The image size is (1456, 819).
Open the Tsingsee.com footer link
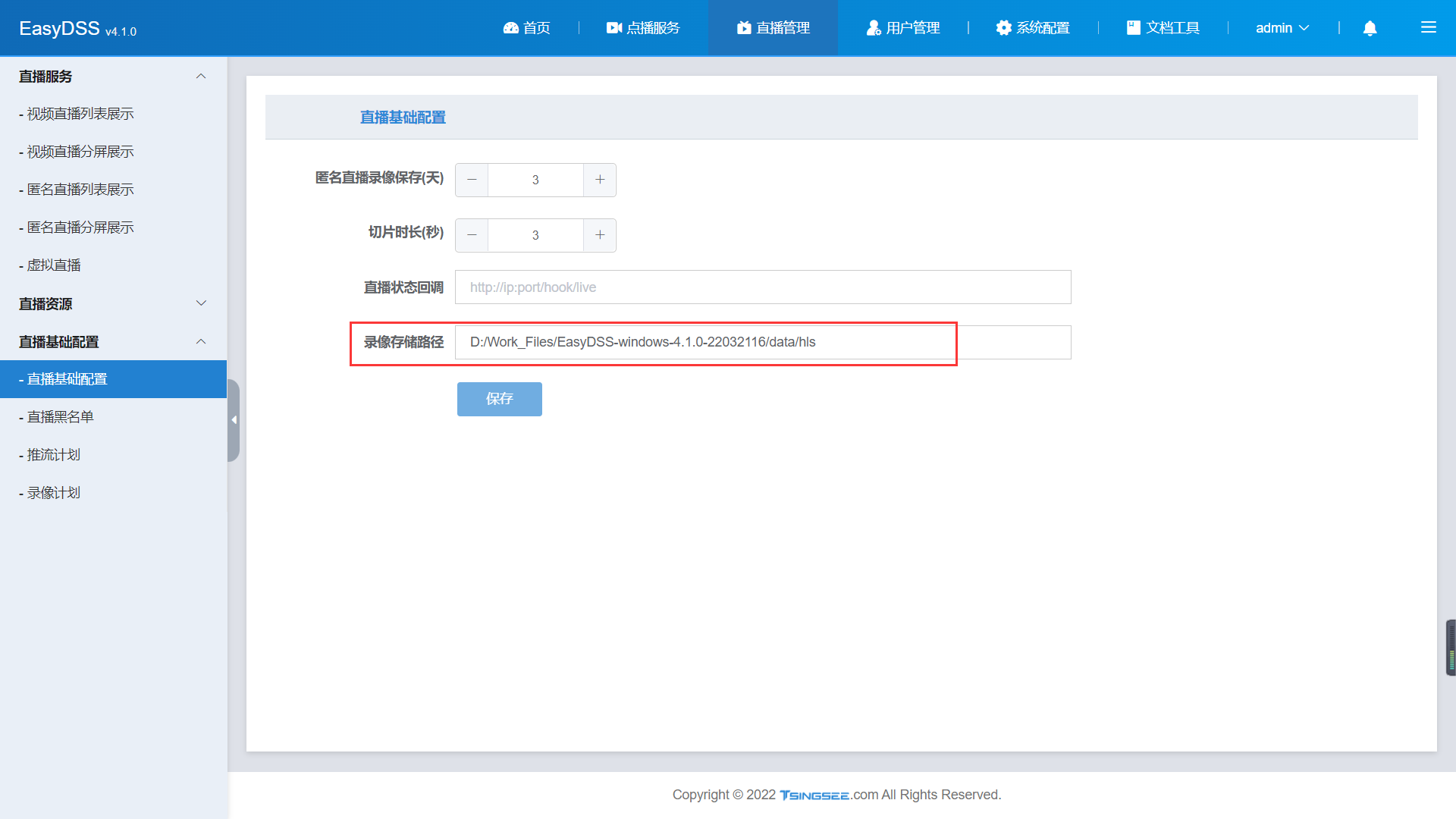(x=814, y=795)
